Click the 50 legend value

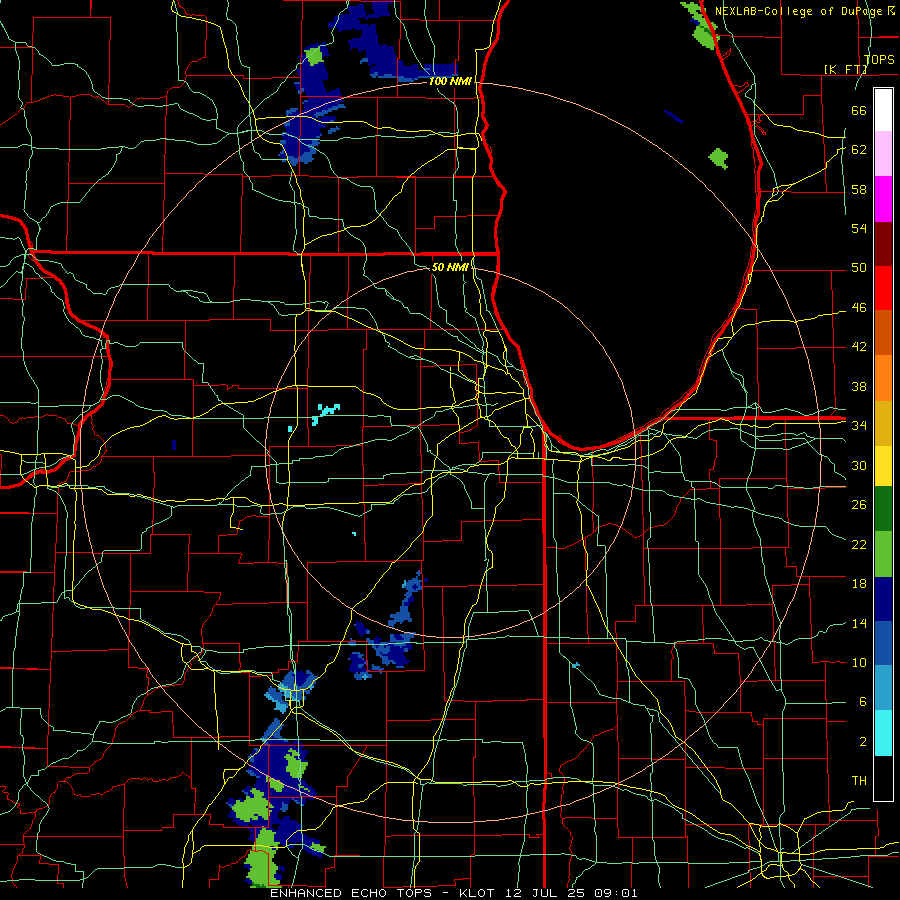859,268
